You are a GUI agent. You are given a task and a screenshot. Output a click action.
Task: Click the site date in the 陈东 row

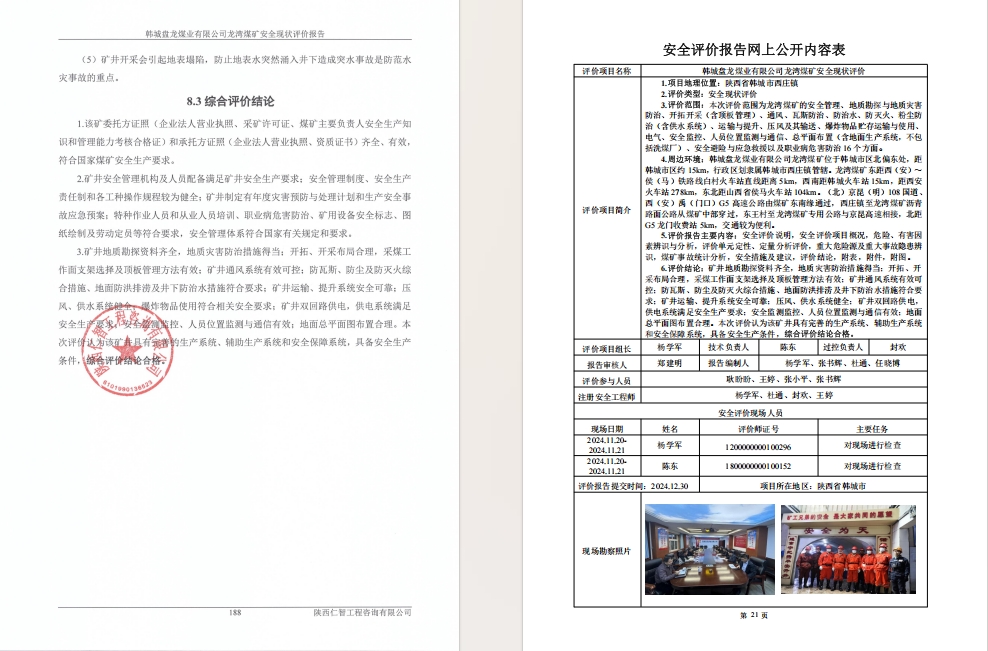(607, 466)
